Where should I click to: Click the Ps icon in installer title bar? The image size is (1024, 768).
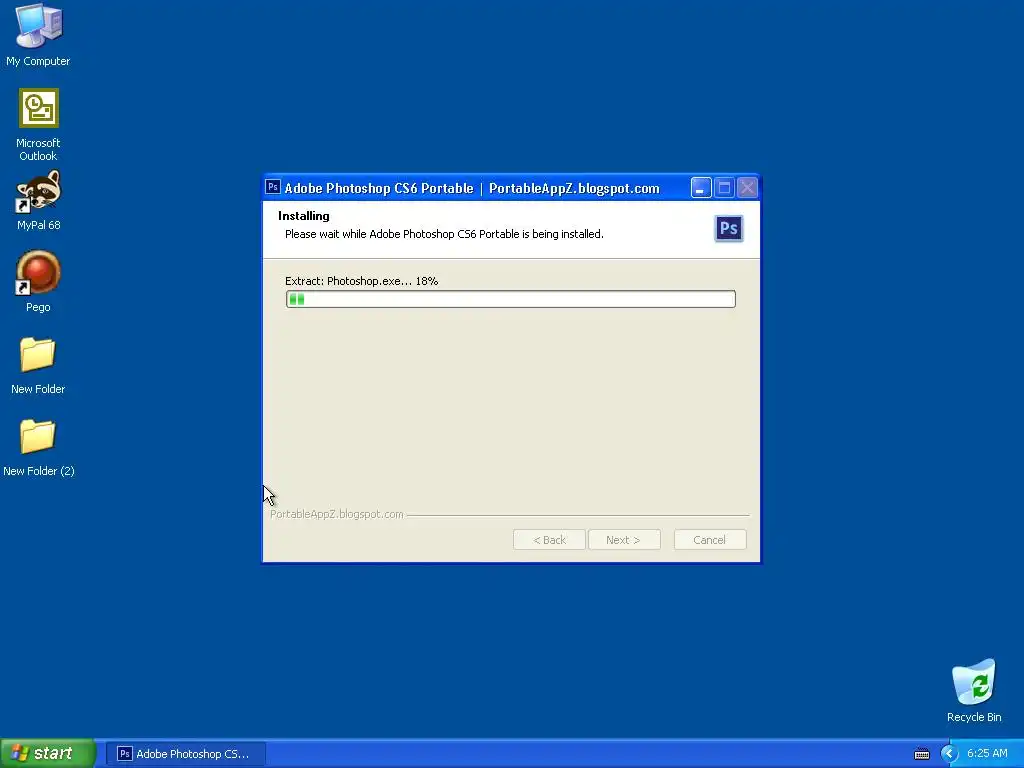[273, 187]
